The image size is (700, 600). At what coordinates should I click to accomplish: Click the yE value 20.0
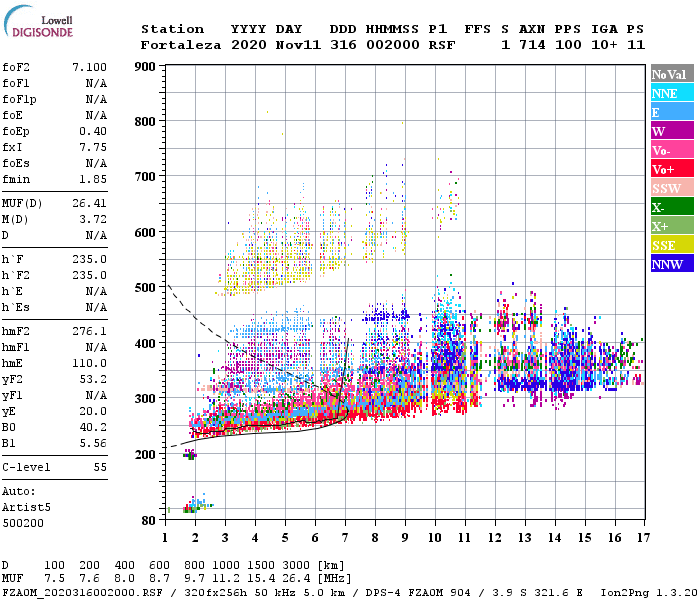tap(93, 411)
